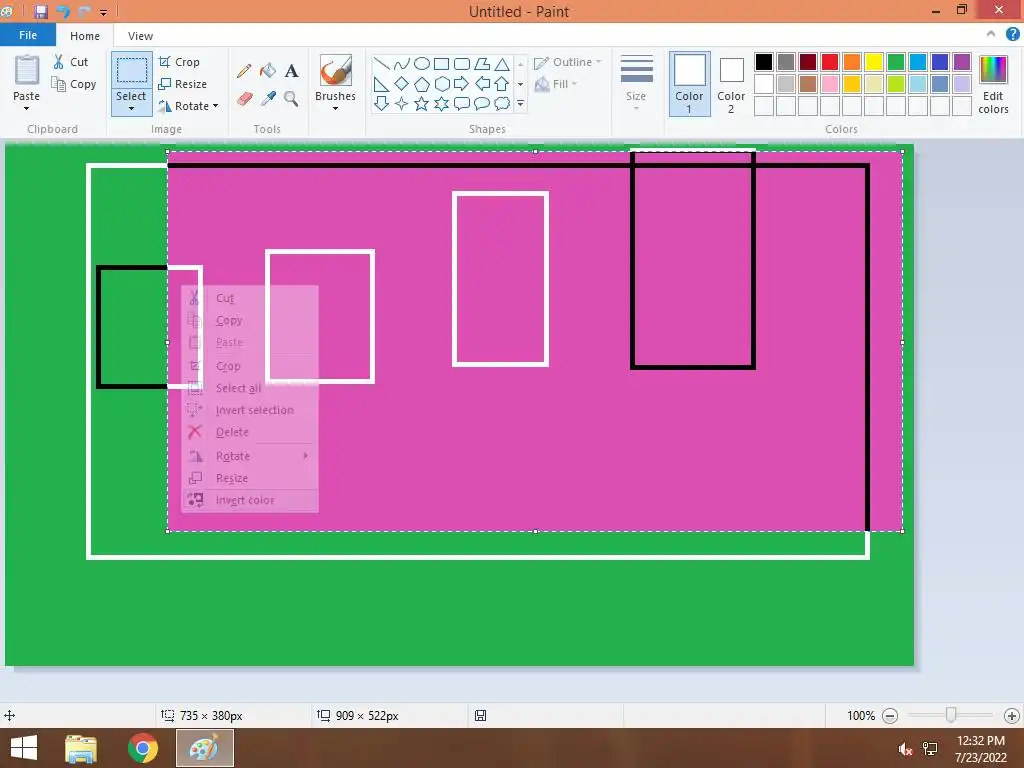Select the Color picker eyedropper tool

pos(268,99)
